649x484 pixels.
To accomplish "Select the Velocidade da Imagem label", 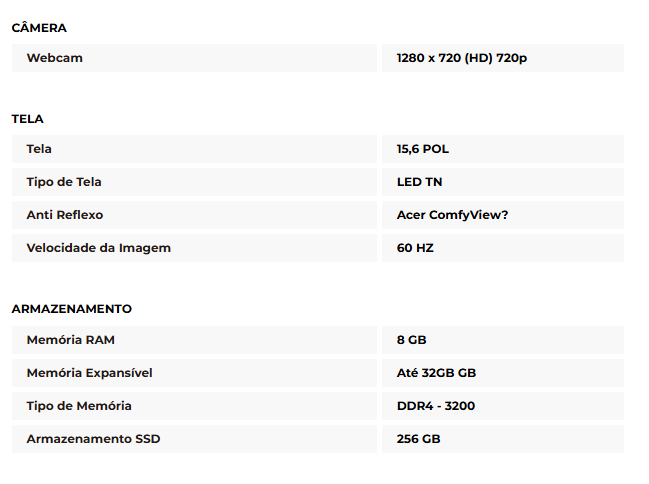I will tap(99, 248).
